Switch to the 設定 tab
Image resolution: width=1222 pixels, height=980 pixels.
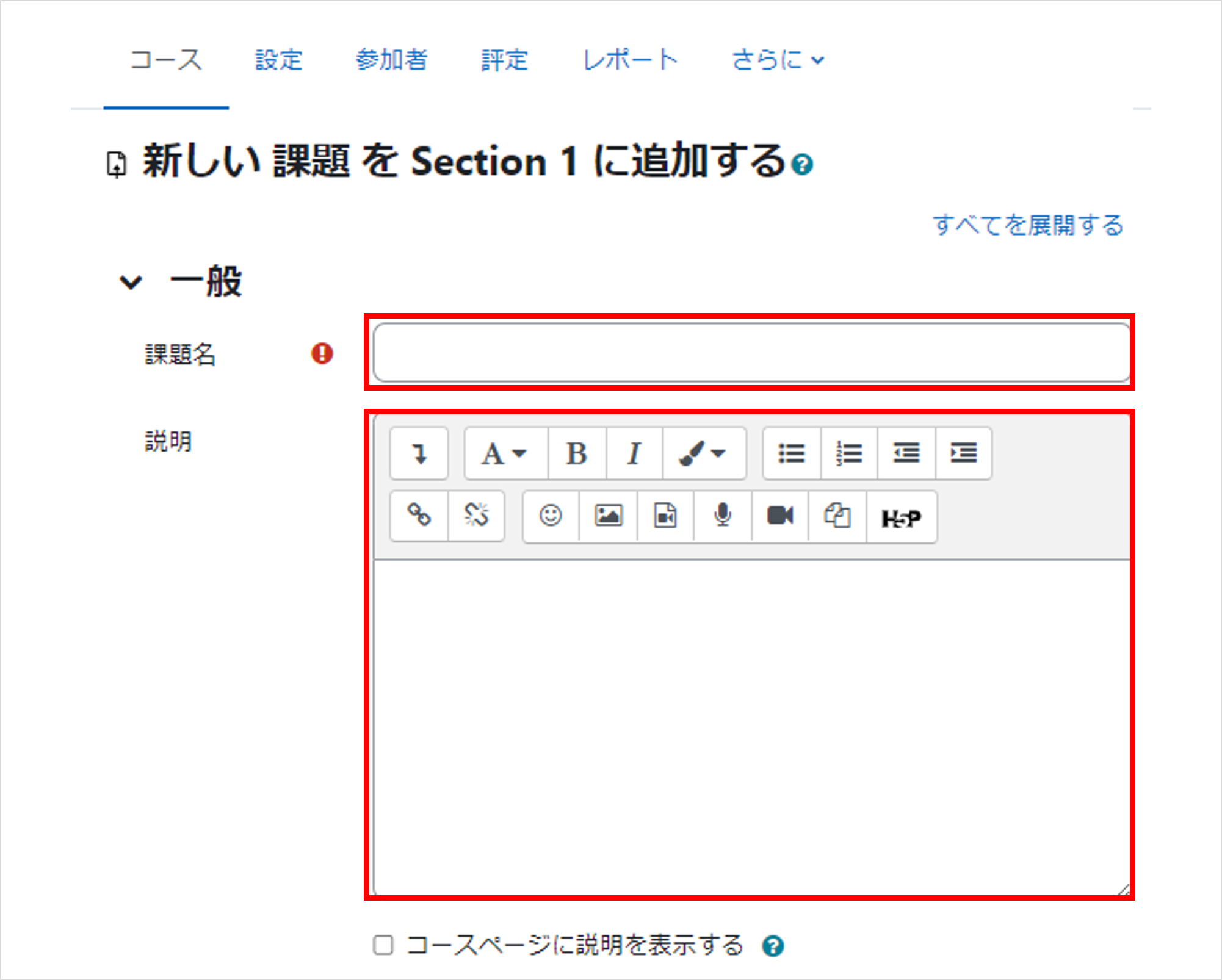(x=279, y=60)
